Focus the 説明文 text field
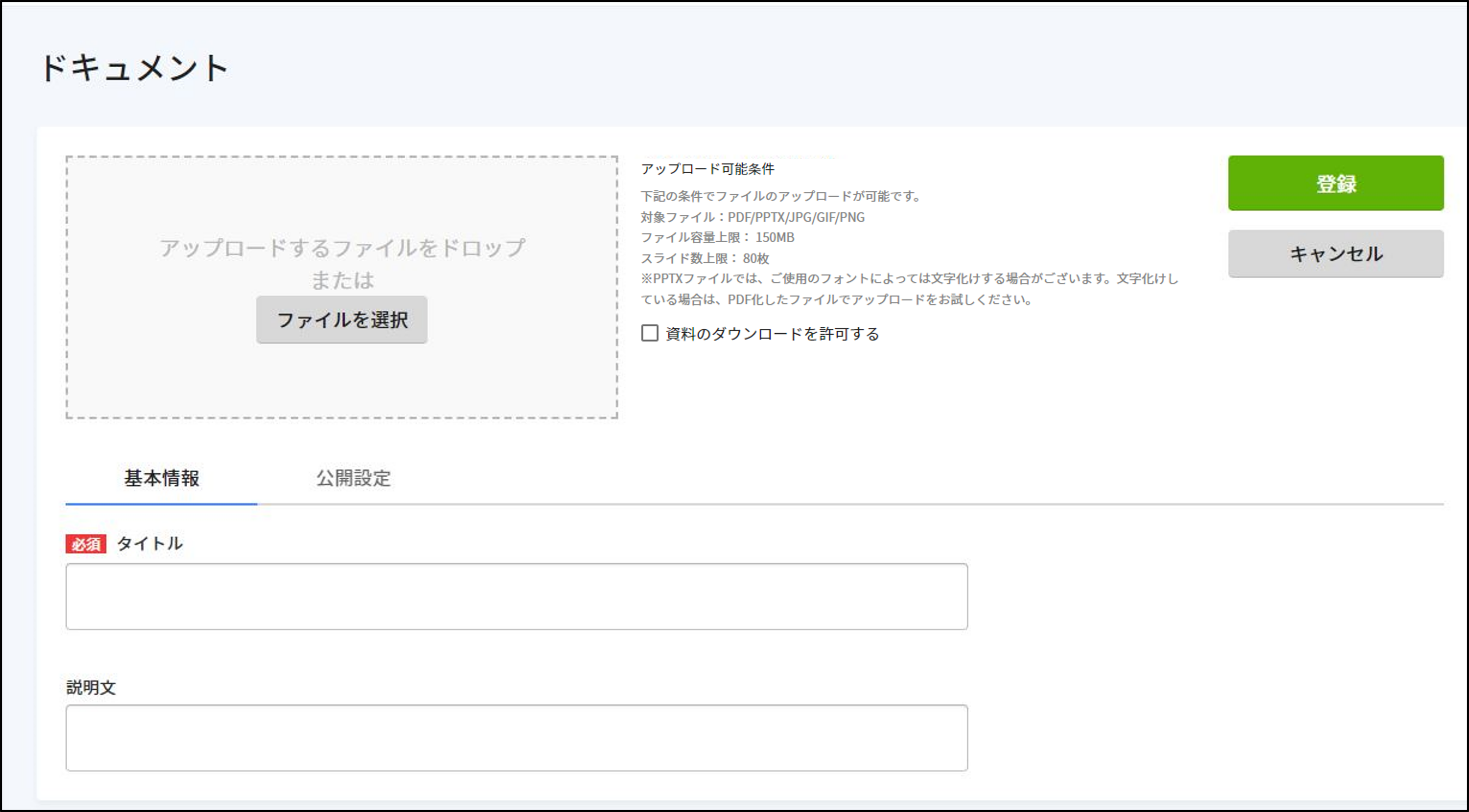The image size is (1469, 812). pyautogui.click(x=517, y=738)
